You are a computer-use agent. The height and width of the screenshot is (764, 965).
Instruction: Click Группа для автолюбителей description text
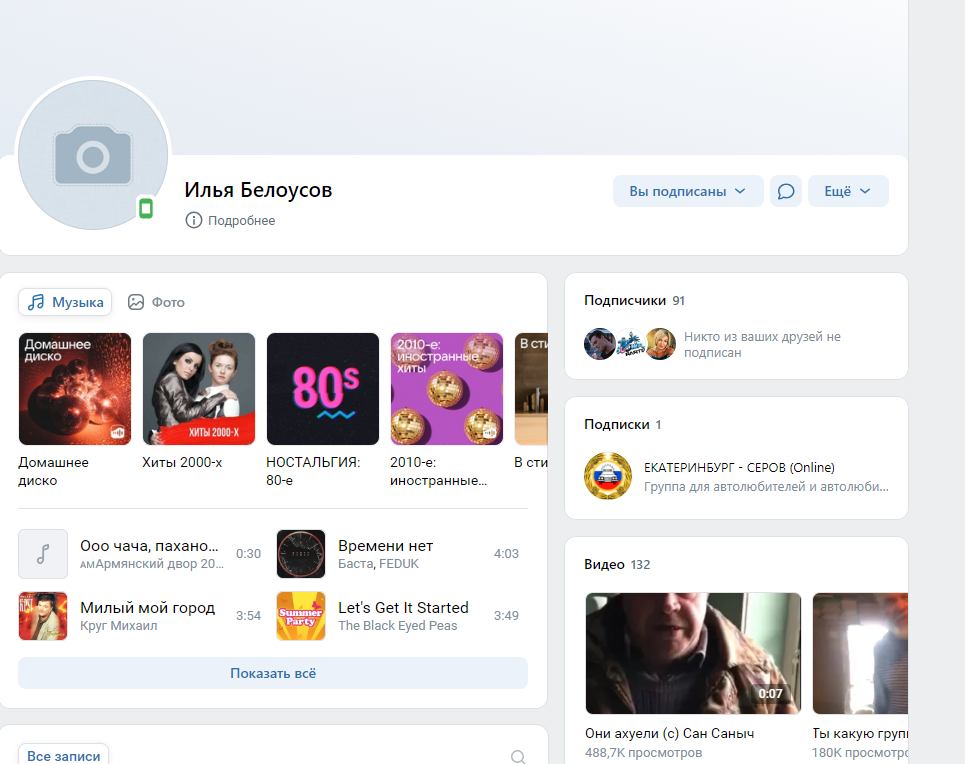[x=766, y=486]
